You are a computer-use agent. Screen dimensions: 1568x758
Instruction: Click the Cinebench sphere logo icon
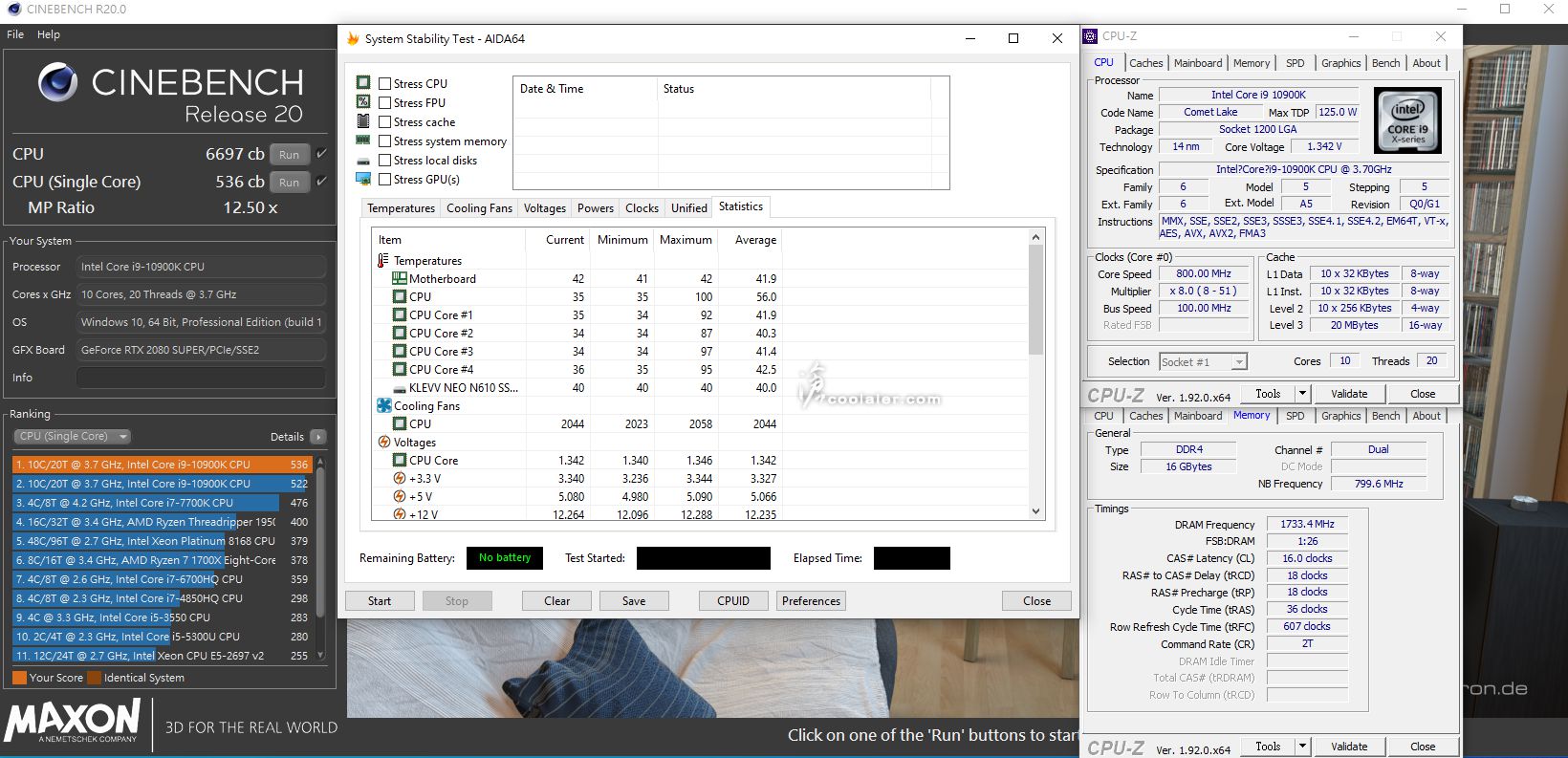click(x=57, y=83)
